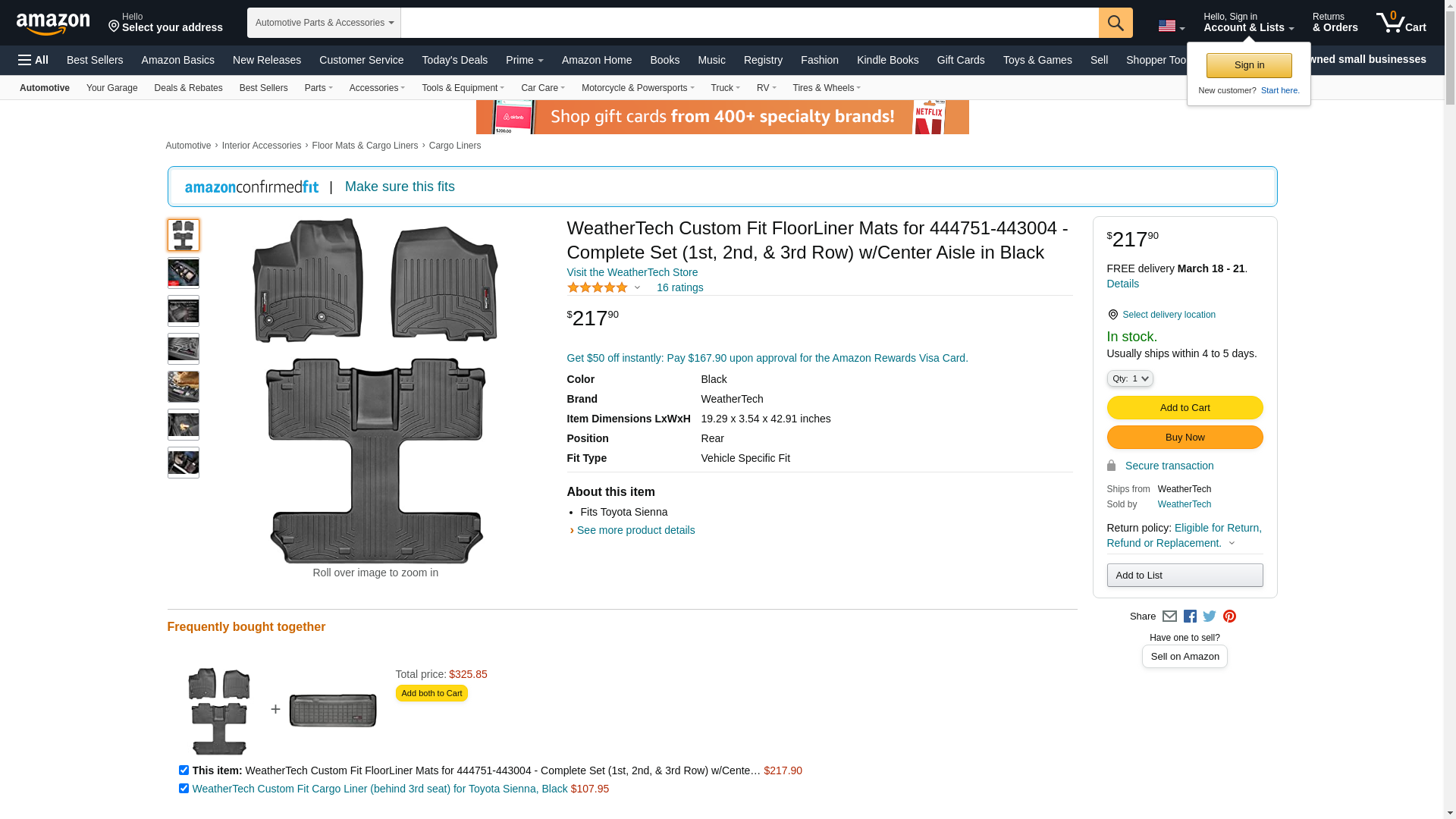Open the Qty quantity dropdown

coord(1129,378)
